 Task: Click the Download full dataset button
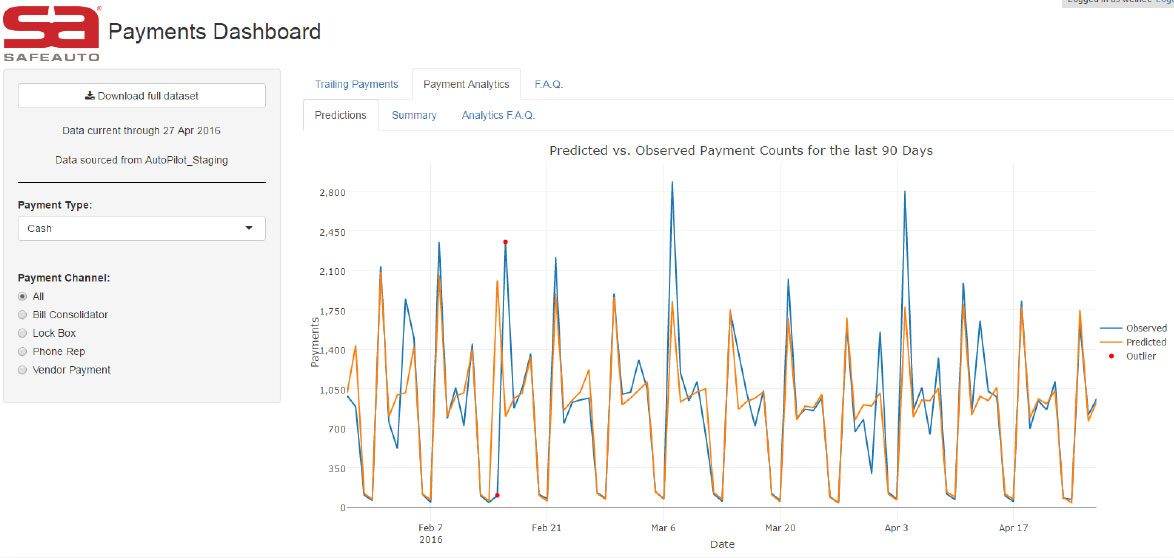point(142,96)
